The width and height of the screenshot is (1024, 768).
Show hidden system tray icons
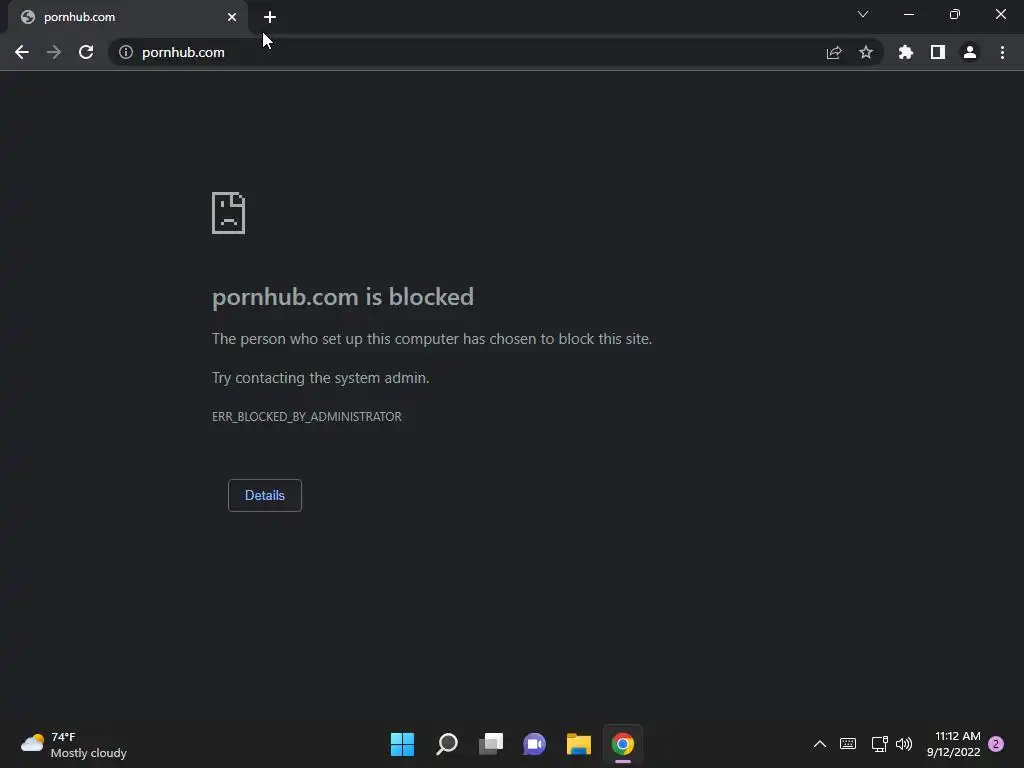pos(820,744)
